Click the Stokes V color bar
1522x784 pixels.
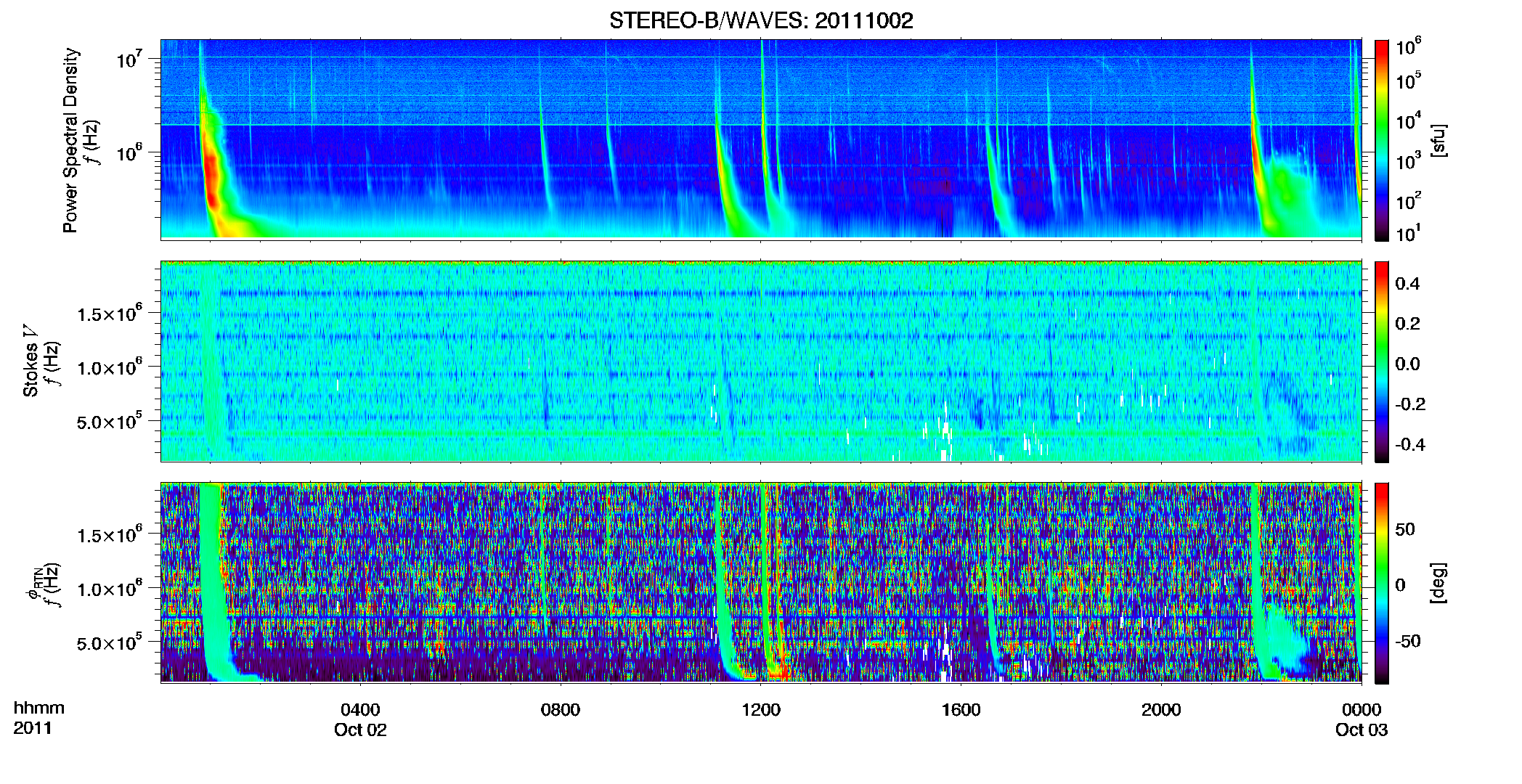(1382, 362)
